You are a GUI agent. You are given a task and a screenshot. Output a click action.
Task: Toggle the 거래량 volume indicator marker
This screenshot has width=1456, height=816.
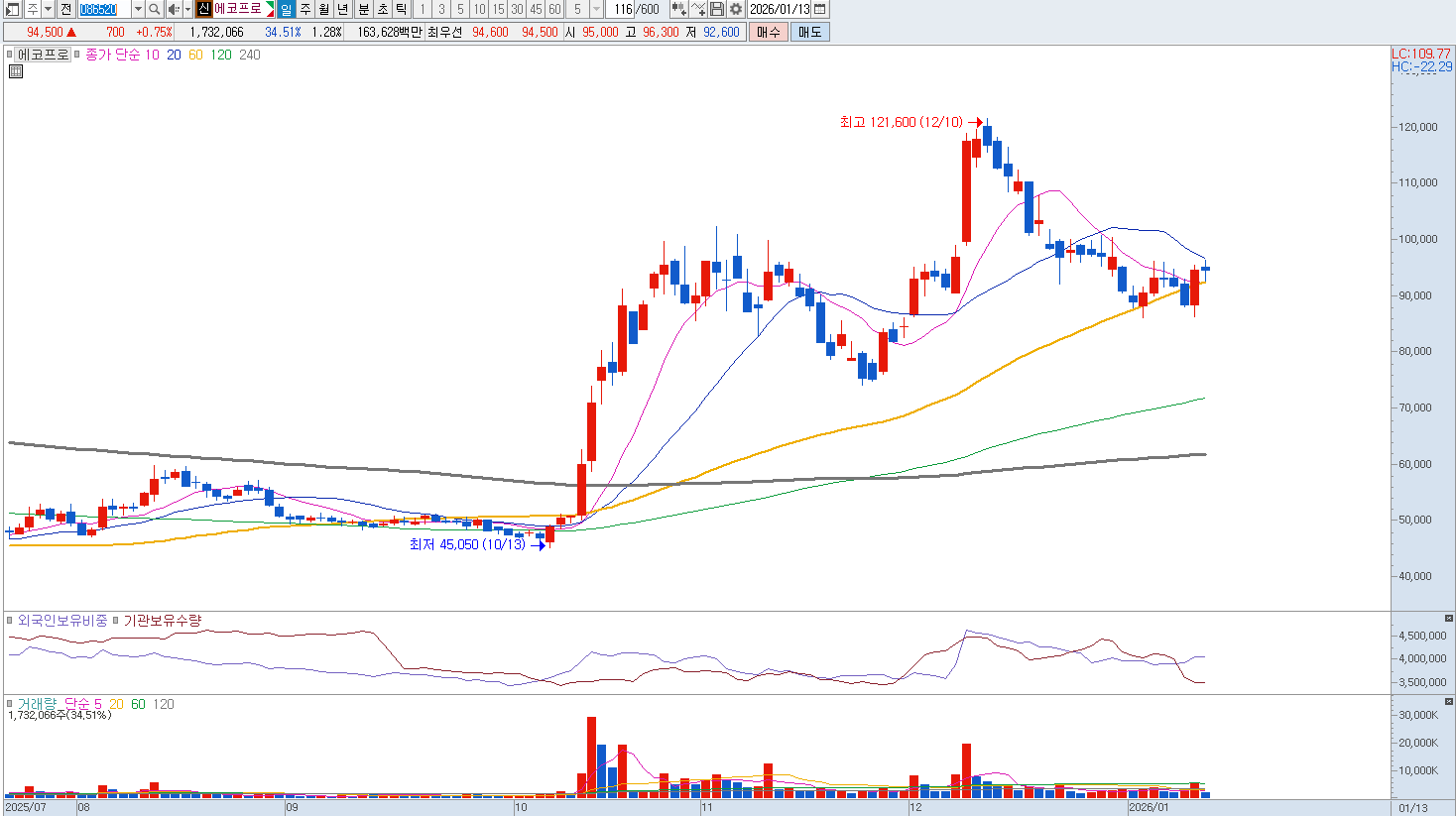pyautogui.click(x=11, y=704)
